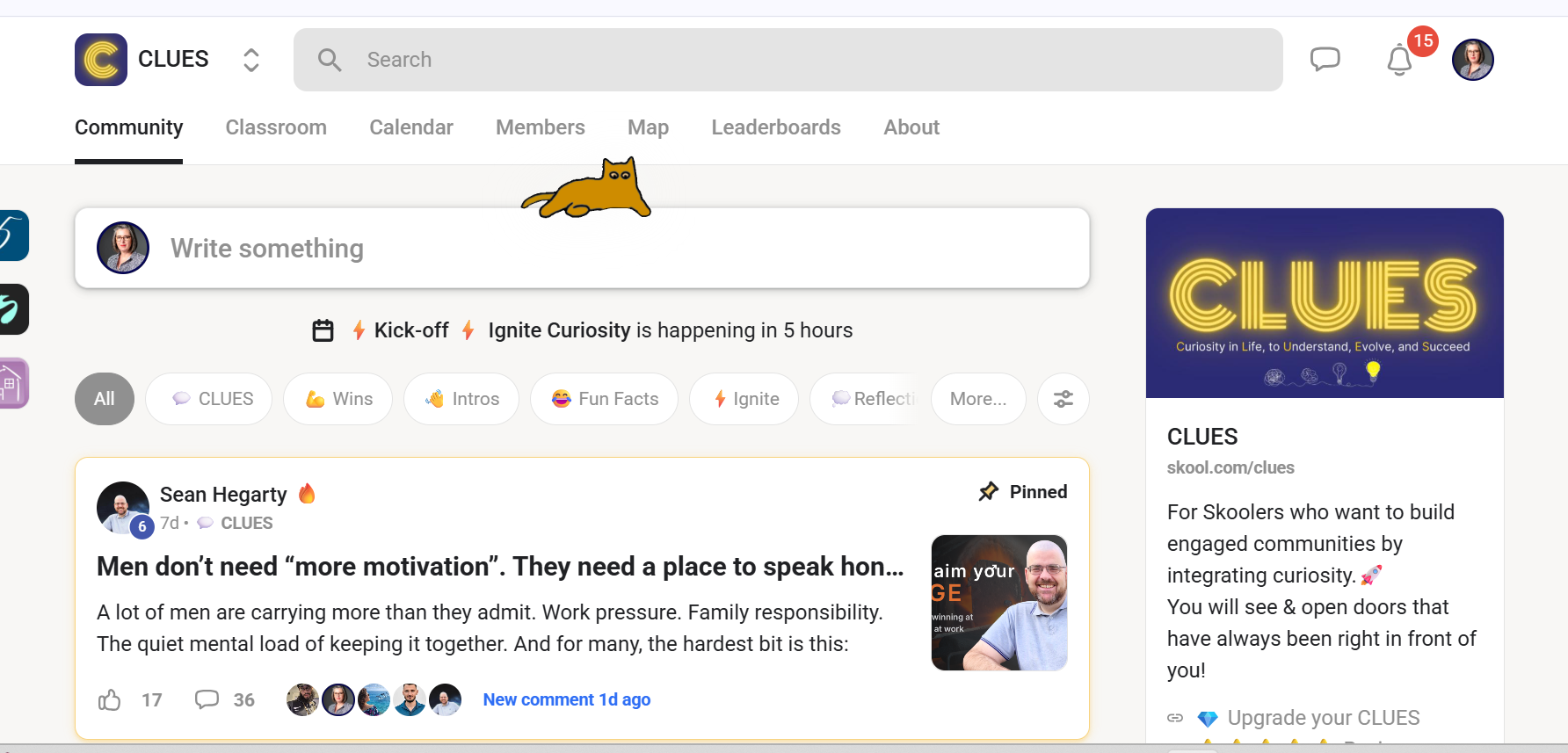The width and height of the screenshot is (1568, 753).
Task: Open comments on the pinned post
Action: click(207, 699)
